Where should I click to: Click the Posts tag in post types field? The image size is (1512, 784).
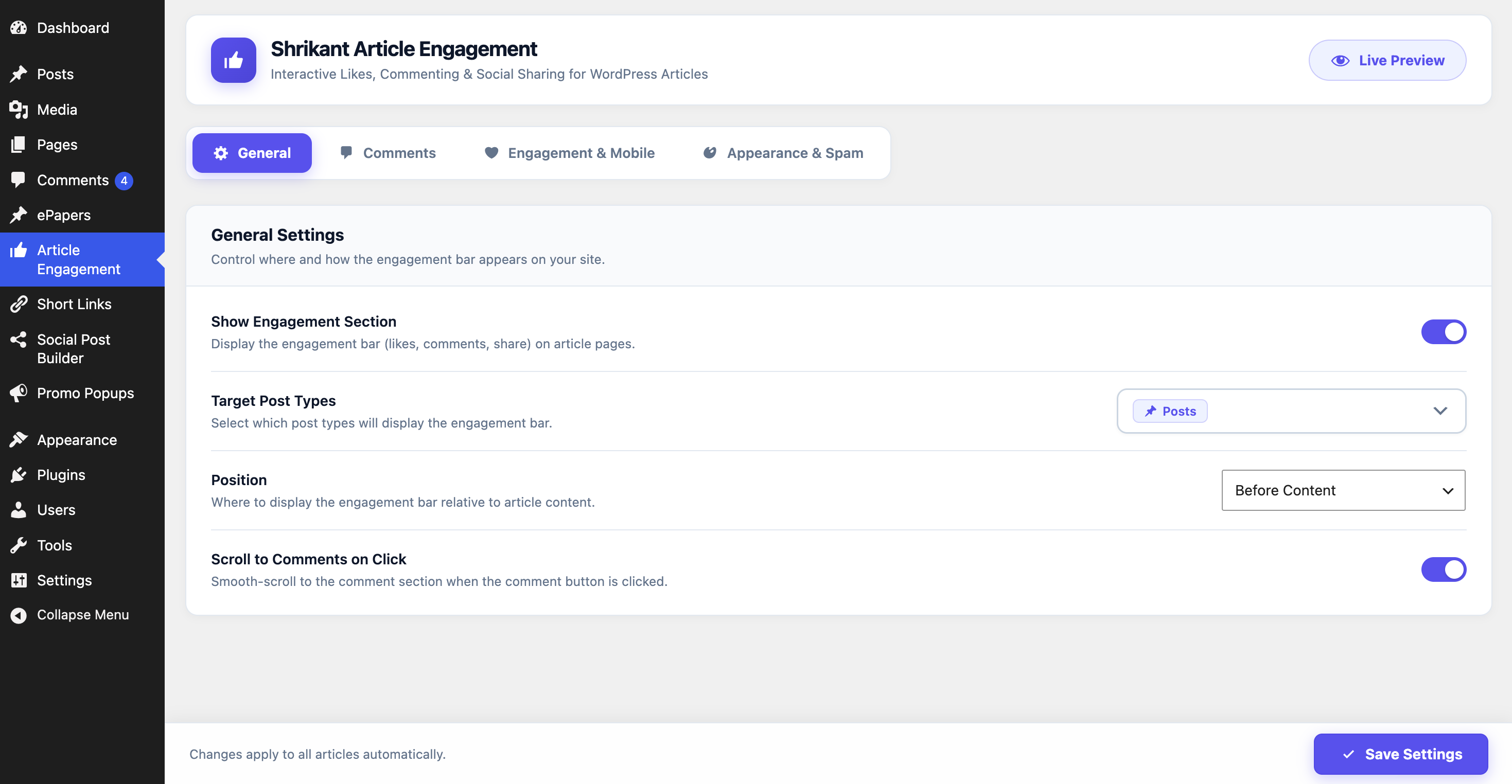[1170, 411]
